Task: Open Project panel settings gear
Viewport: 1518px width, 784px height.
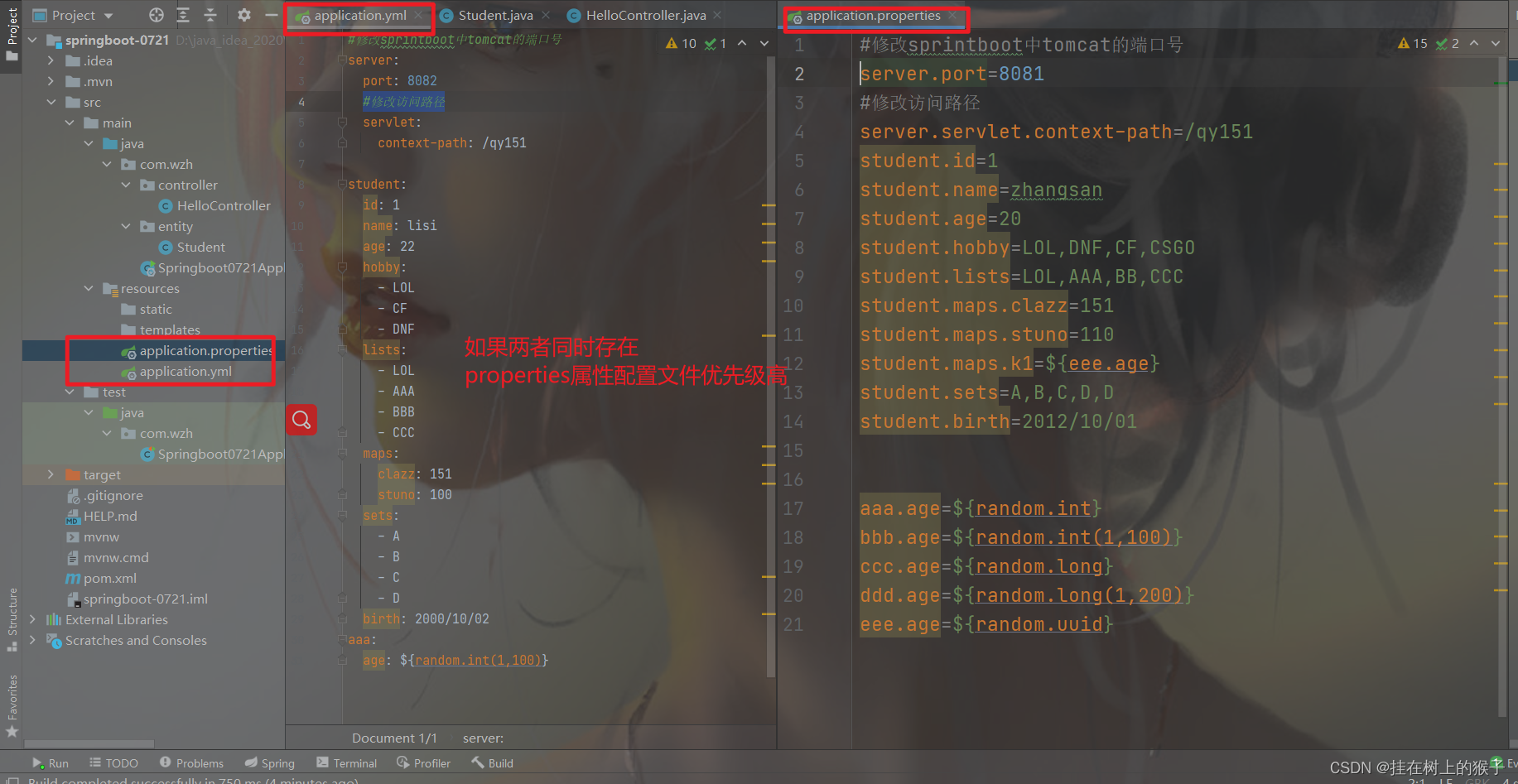Action: tap(243, 15)
